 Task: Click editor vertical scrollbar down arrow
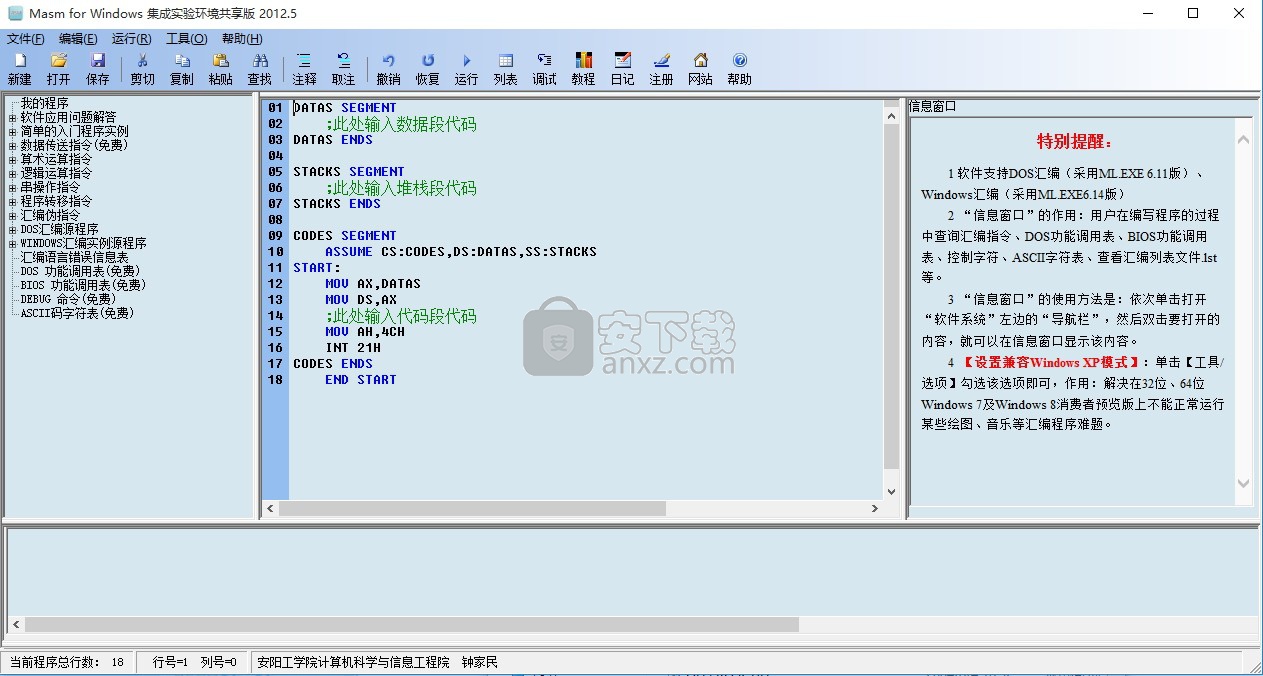892,491
